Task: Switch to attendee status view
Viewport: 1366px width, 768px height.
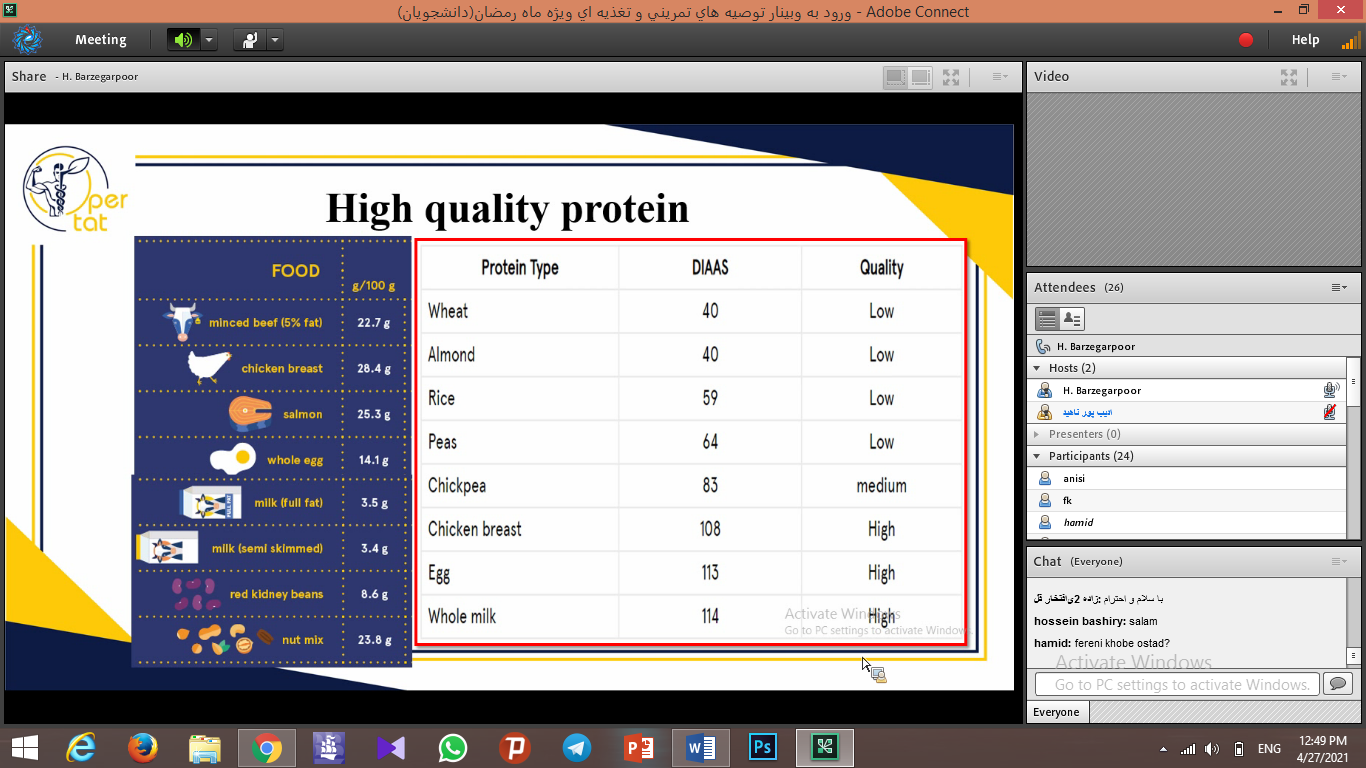Action: pyautogui.click(x=1071, y=319)
